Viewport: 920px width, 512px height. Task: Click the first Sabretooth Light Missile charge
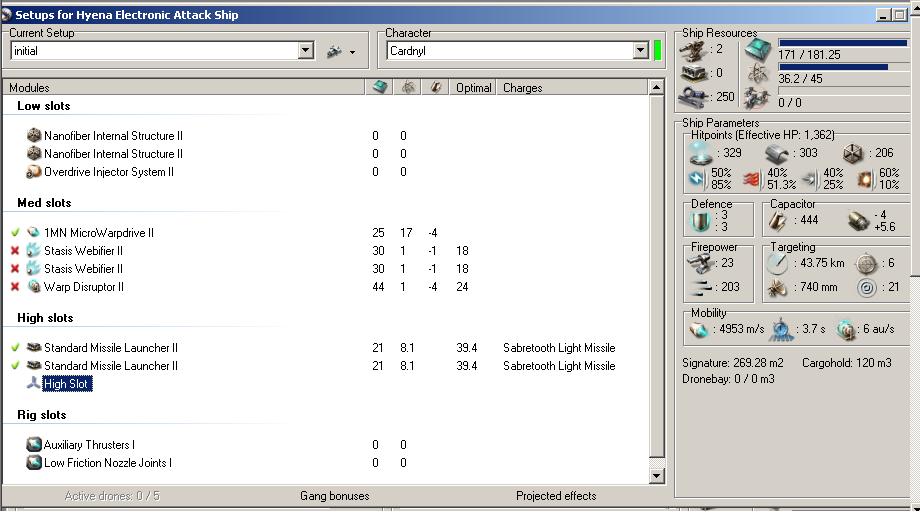coord(559,348)
